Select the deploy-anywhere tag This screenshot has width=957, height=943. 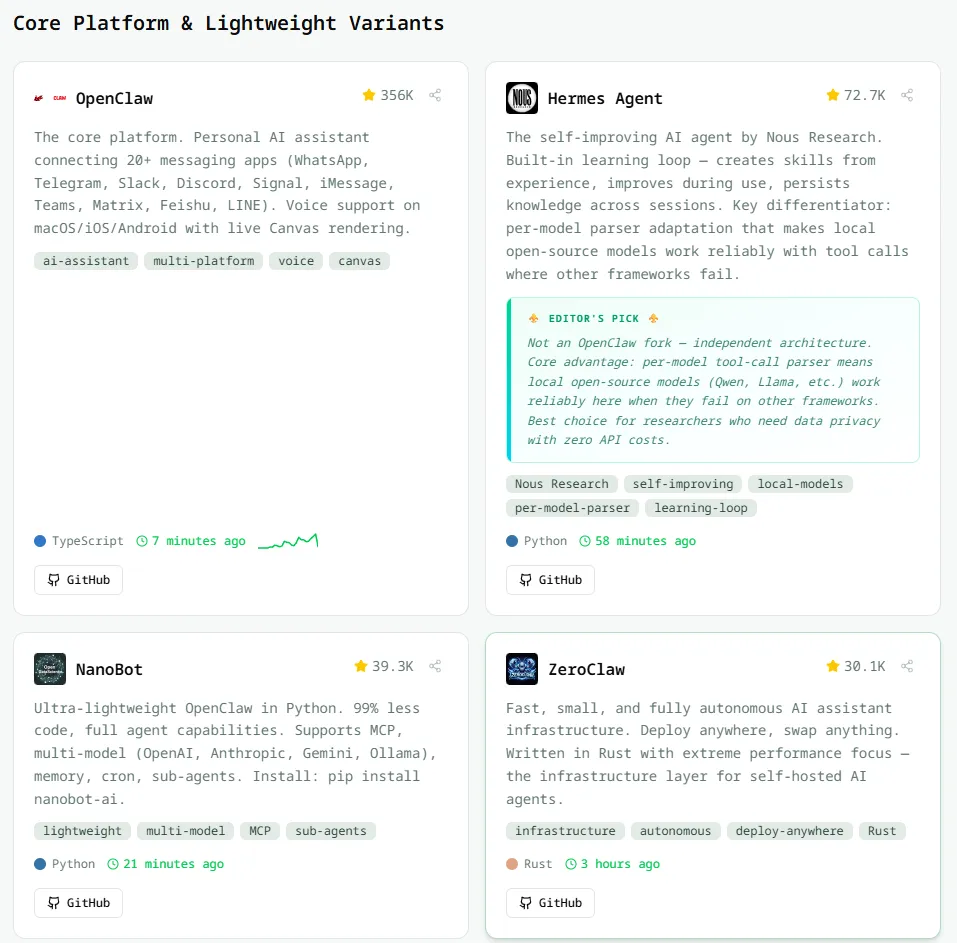point(790,831)
